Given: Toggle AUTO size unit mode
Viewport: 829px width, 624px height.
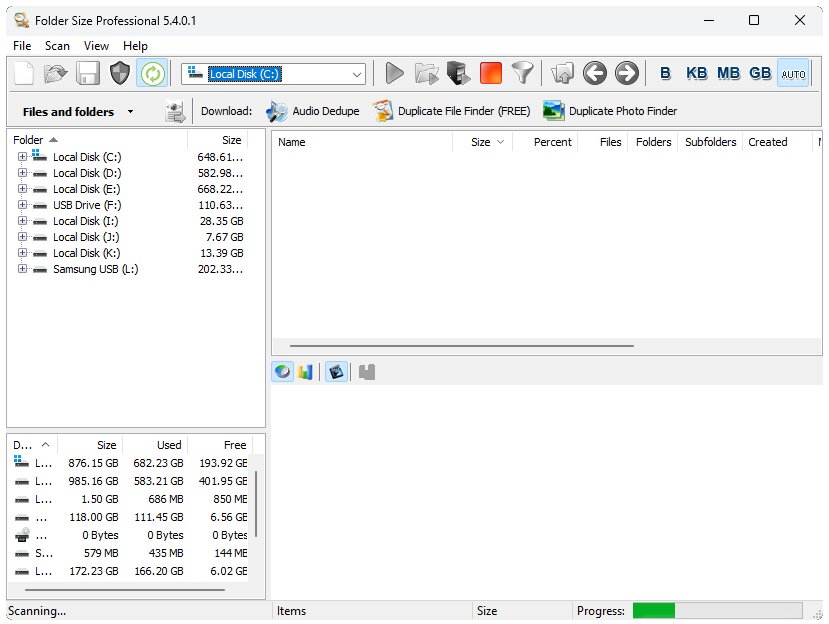Looking at the screenshot, I should point(793,74).
